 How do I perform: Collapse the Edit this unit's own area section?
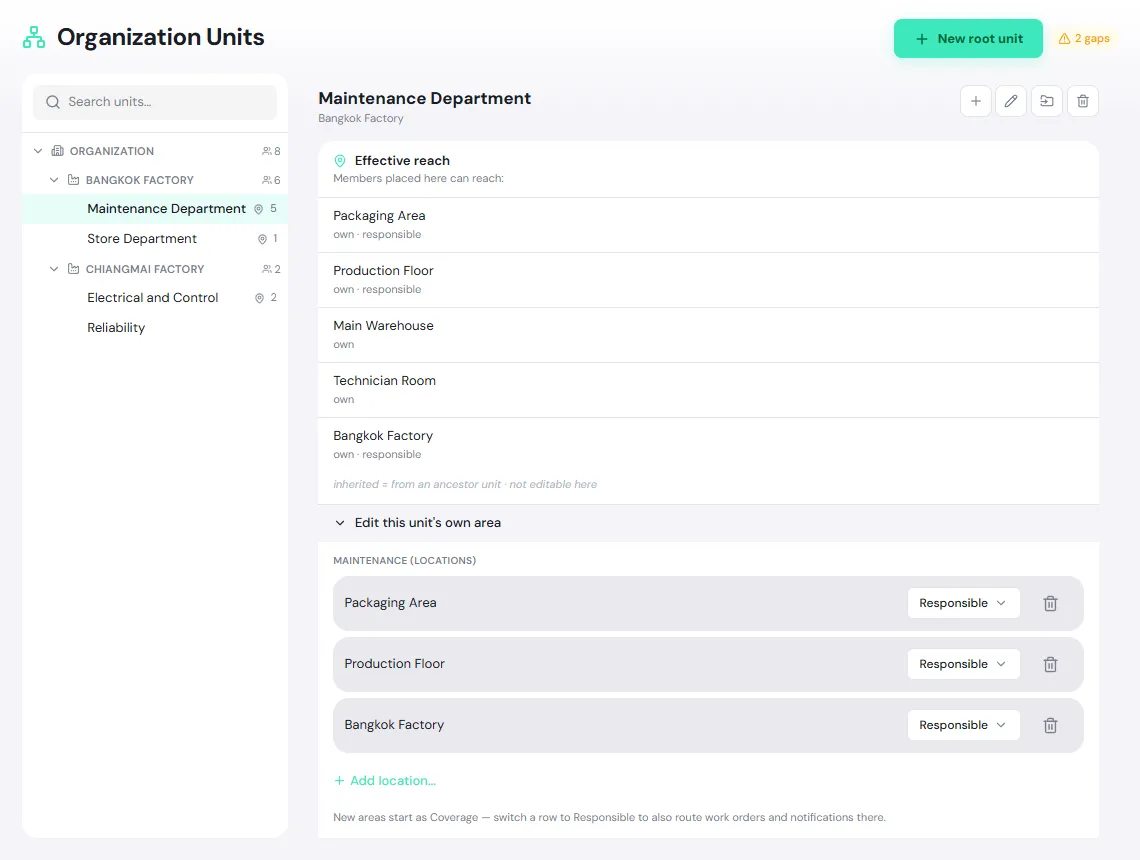click(x=340, y=523)
